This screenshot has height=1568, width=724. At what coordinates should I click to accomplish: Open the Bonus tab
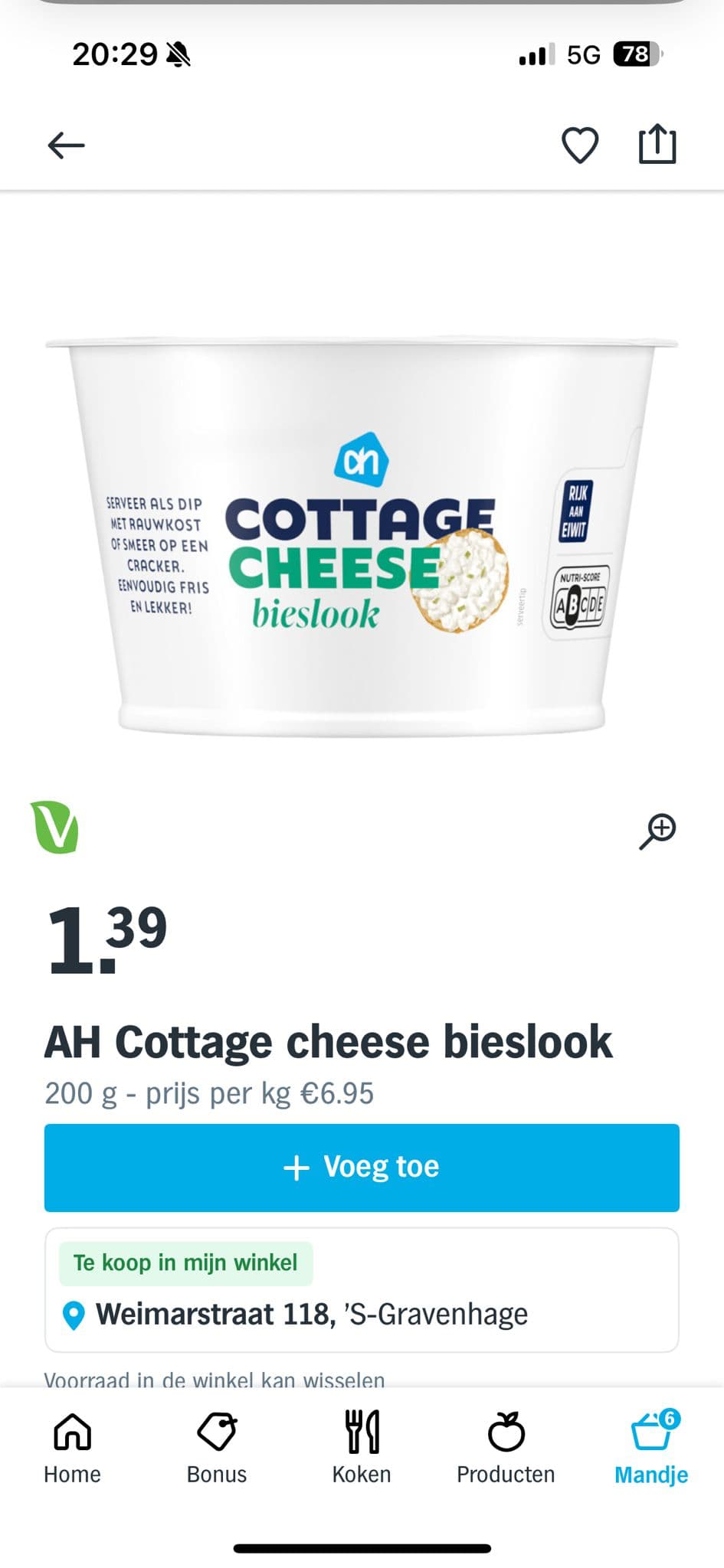[x=217, y=1447]
